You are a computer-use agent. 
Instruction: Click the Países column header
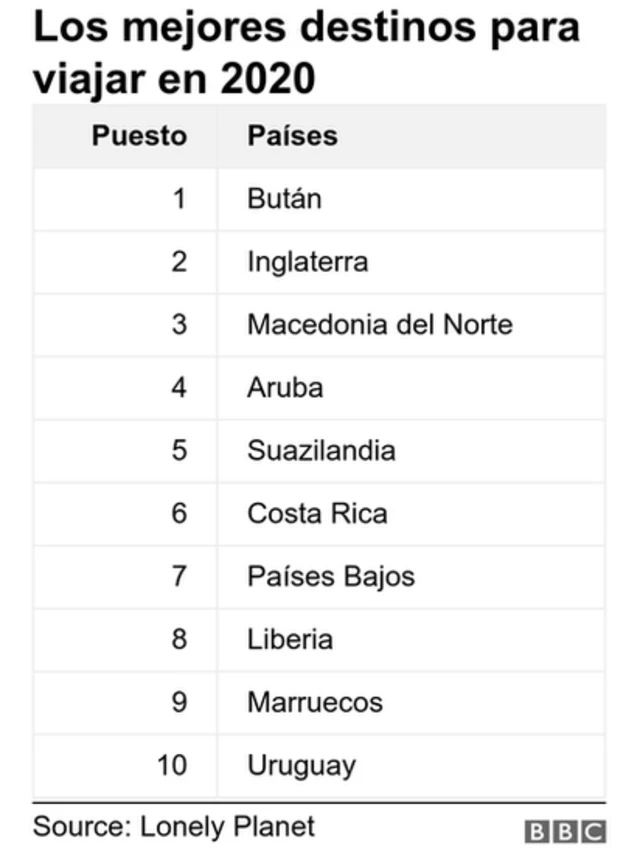[x=292, y=136]
